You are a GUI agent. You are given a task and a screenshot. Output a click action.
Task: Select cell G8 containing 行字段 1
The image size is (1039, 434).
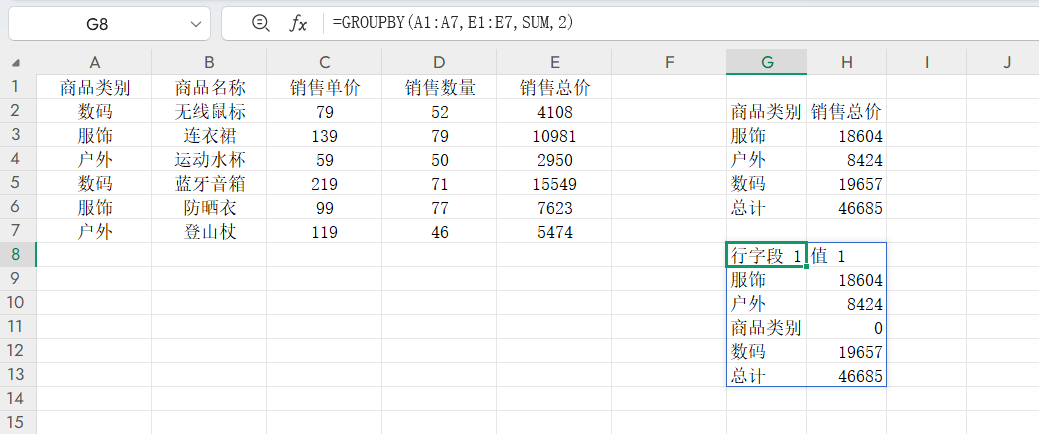coord(766,255)
